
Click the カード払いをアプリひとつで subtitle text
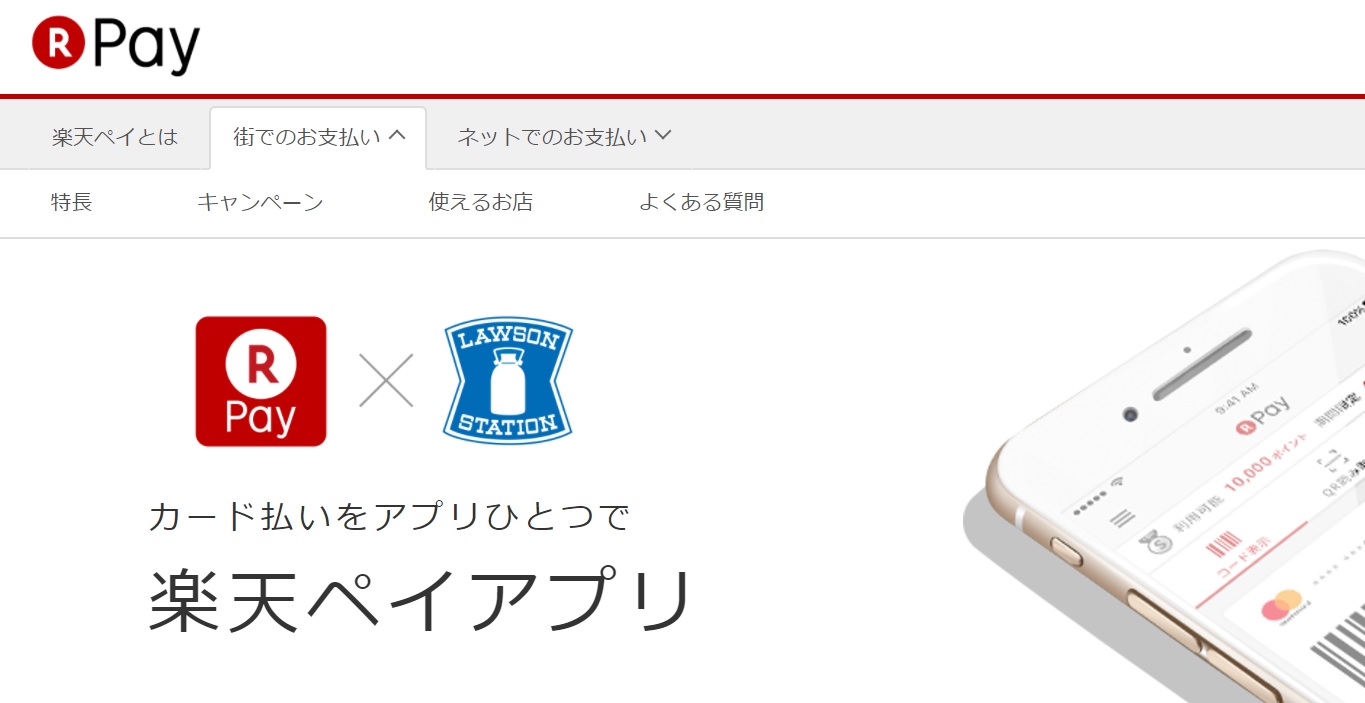[x=389, y=517]
